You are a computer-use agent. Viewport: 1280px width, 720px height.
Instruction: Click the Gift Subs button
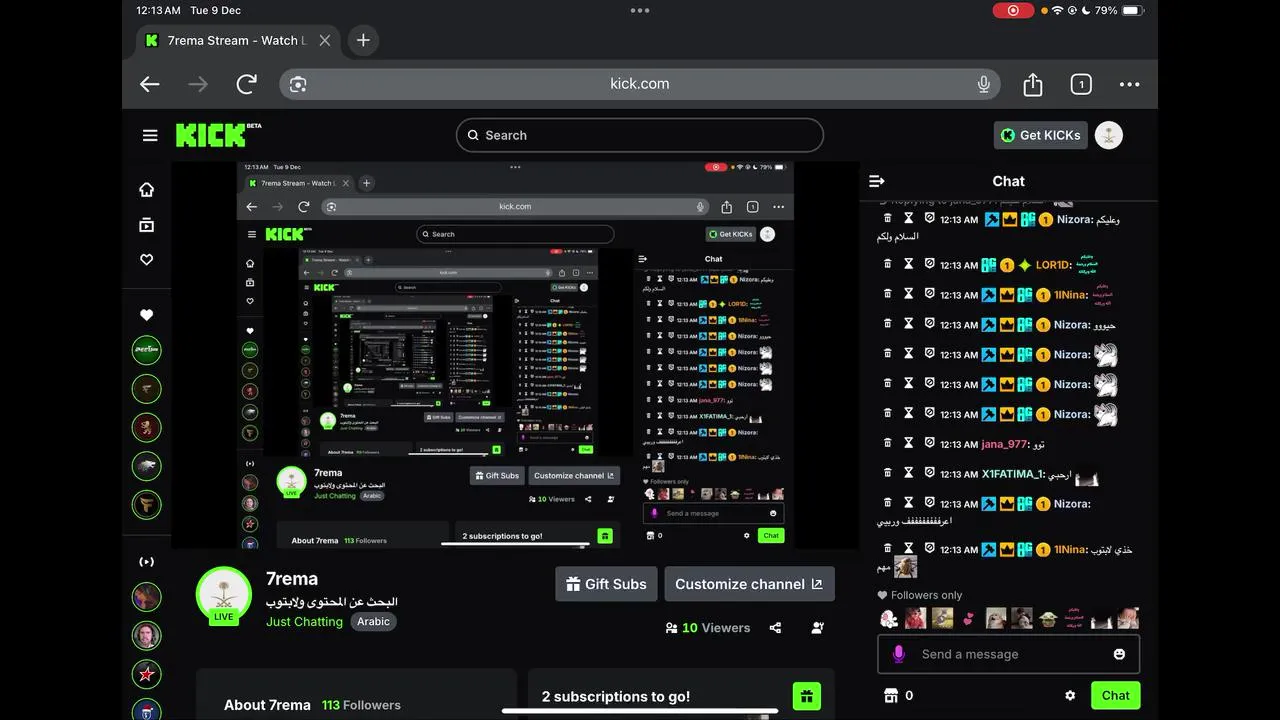(606, 584)
